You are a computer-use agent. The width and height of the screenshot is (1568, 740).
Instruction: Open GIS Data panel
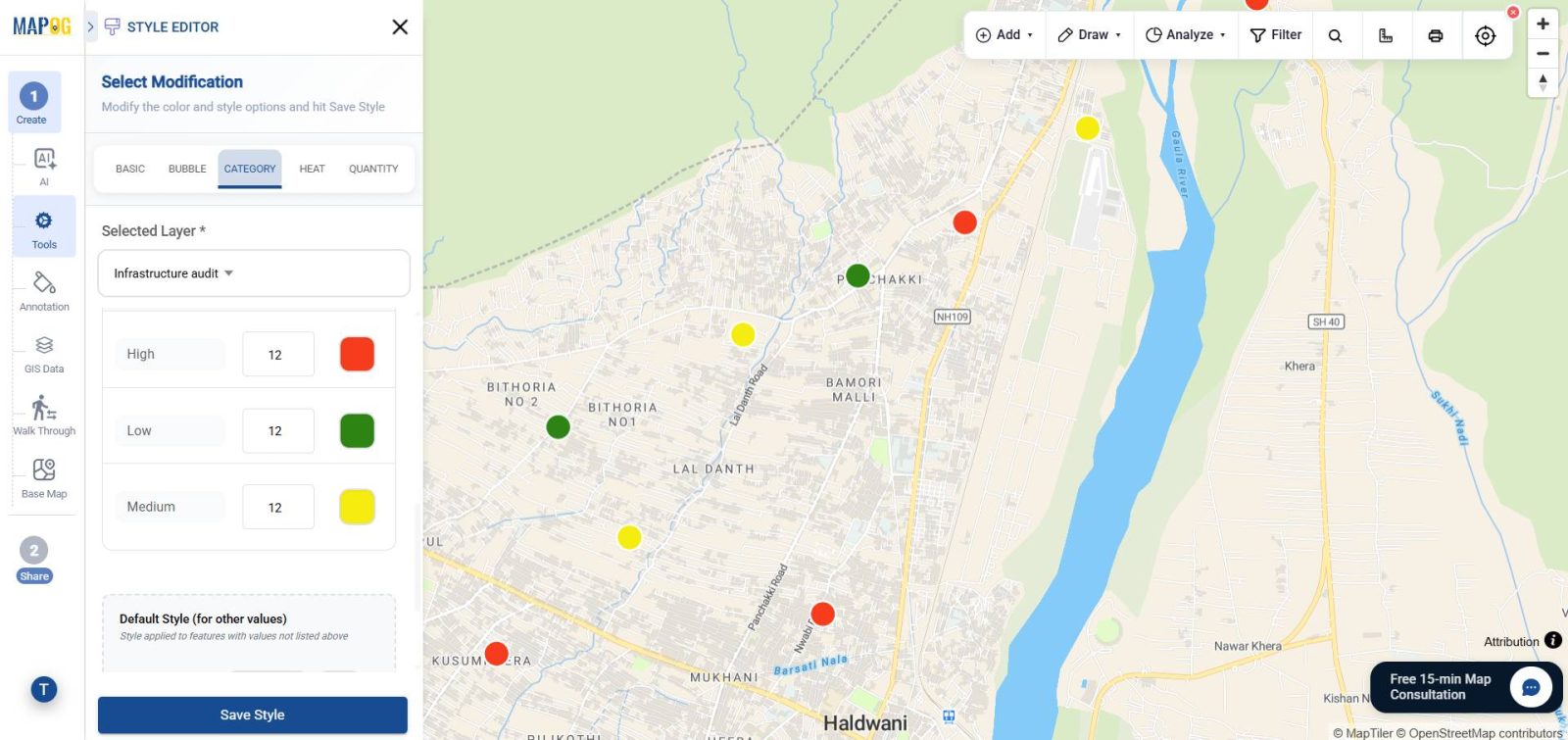44,354
